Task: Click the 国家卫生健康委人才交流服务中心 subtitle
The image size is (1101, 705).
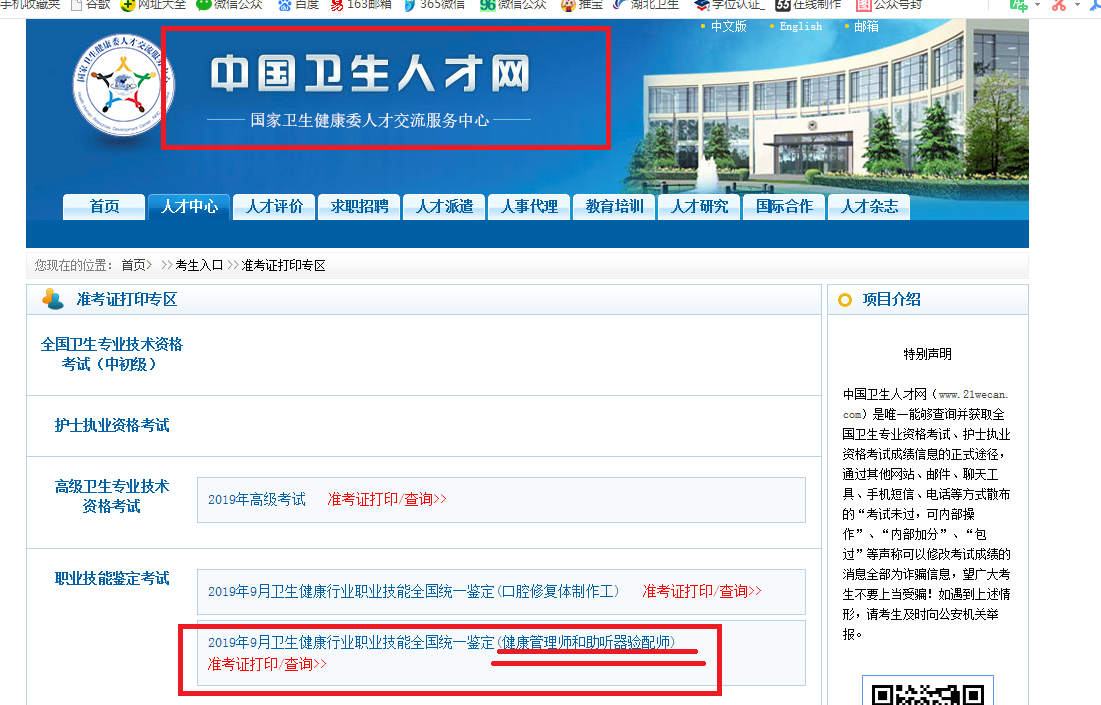Action: [369, 121]
